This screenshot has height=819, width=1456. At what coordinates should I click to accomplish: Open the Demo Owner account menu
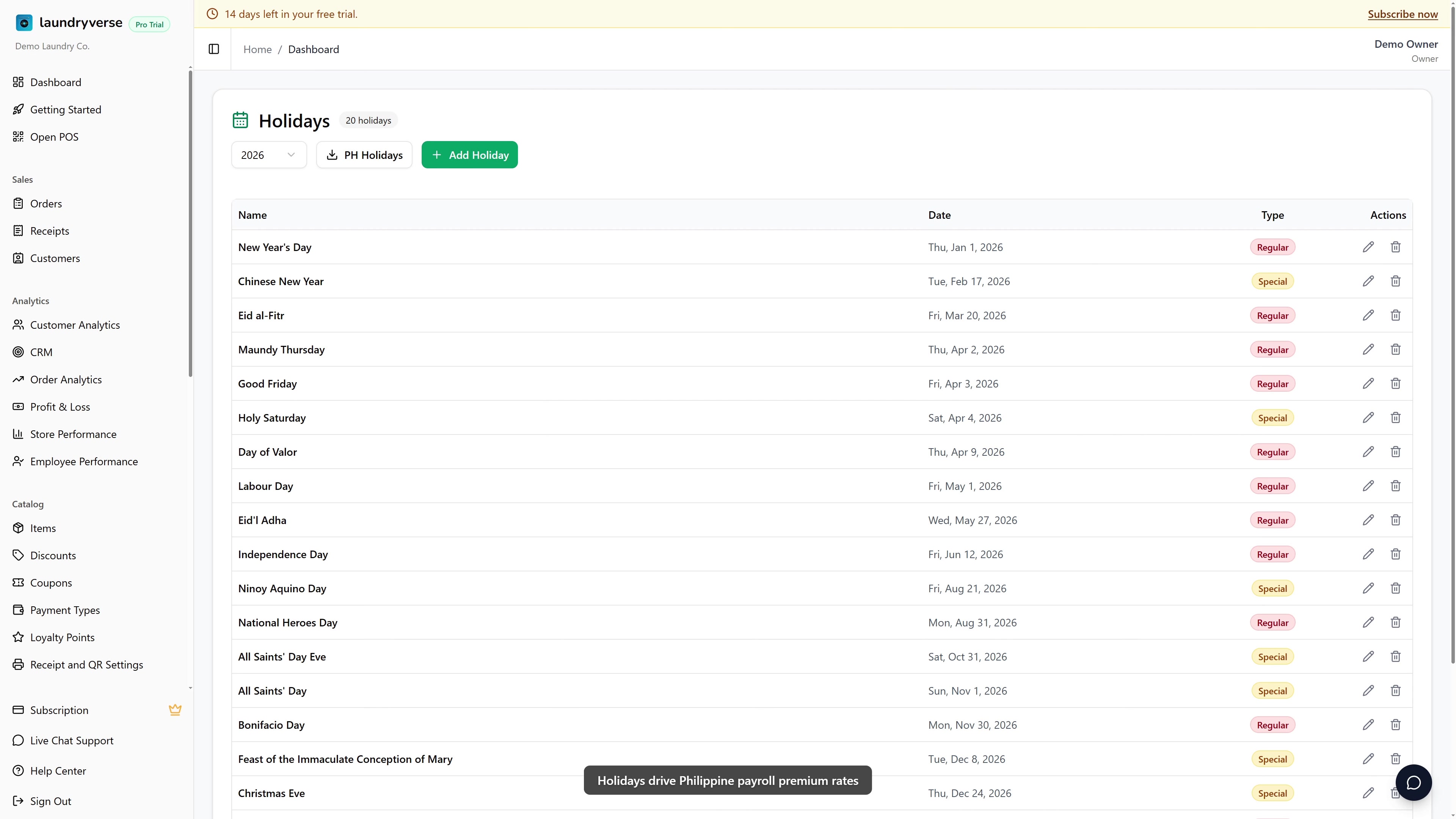click(x=1406, y=50)
